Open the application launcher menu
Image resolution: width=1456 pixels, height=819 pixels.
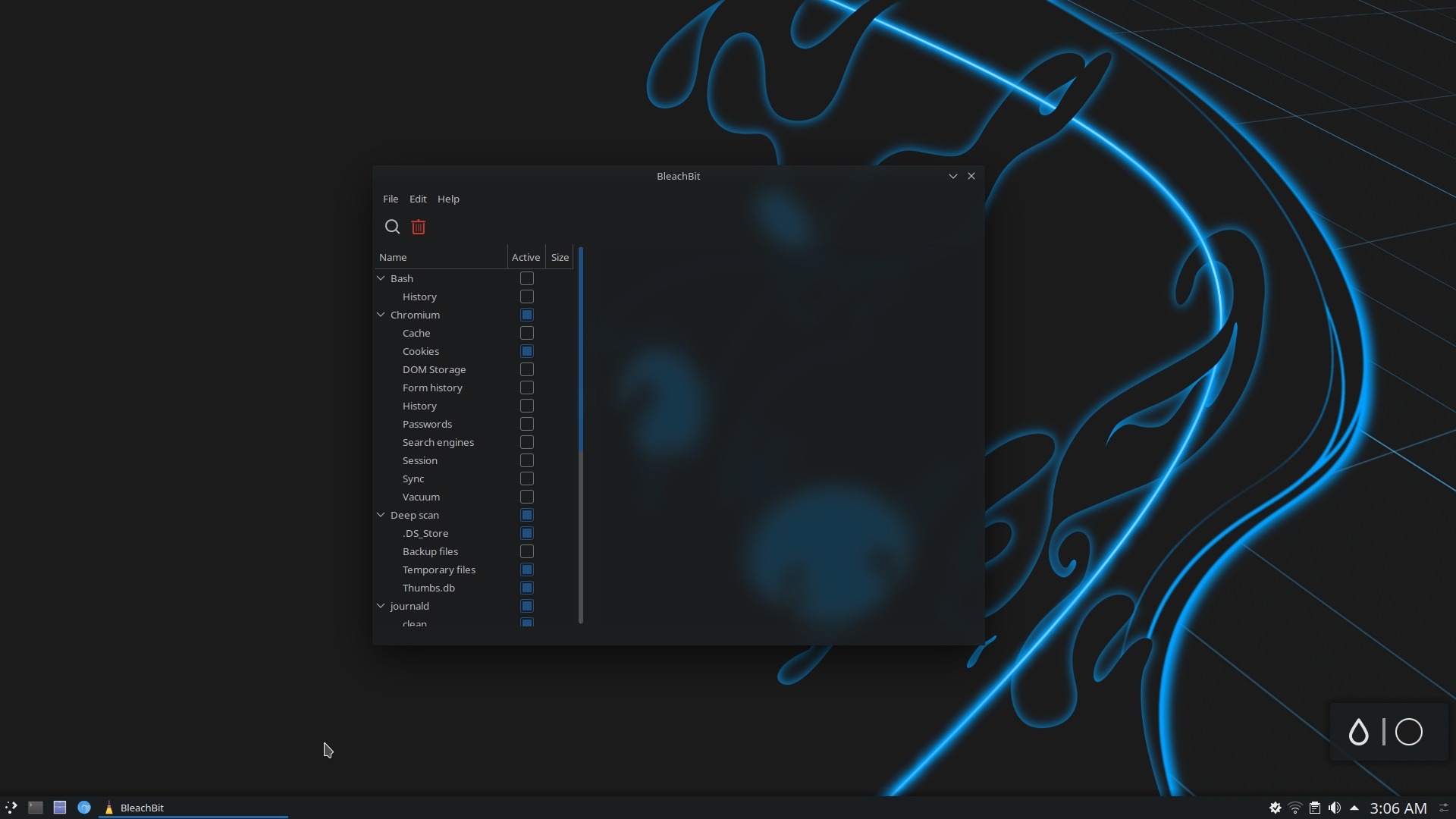[11, 808]
